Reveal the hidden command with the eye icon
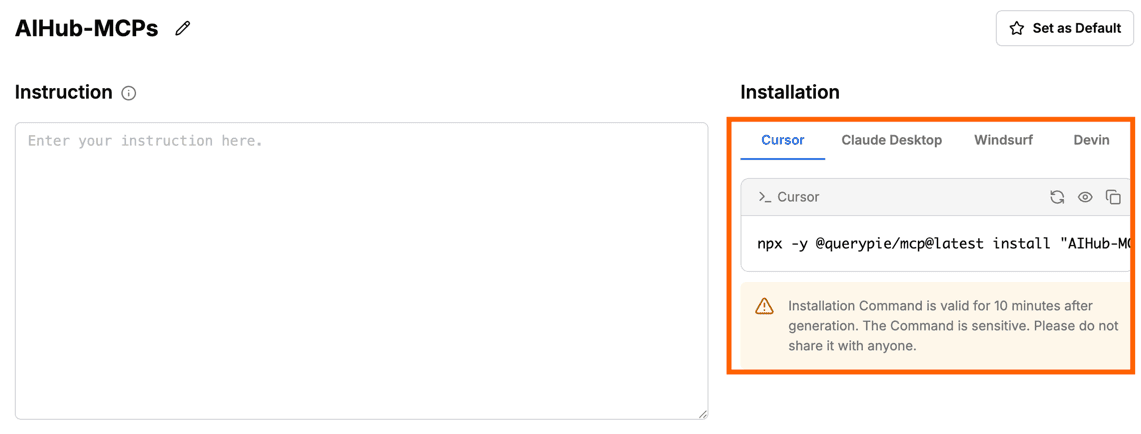Image resolution: width=1141 pixels, height=434 pixels. [1085, 197]
